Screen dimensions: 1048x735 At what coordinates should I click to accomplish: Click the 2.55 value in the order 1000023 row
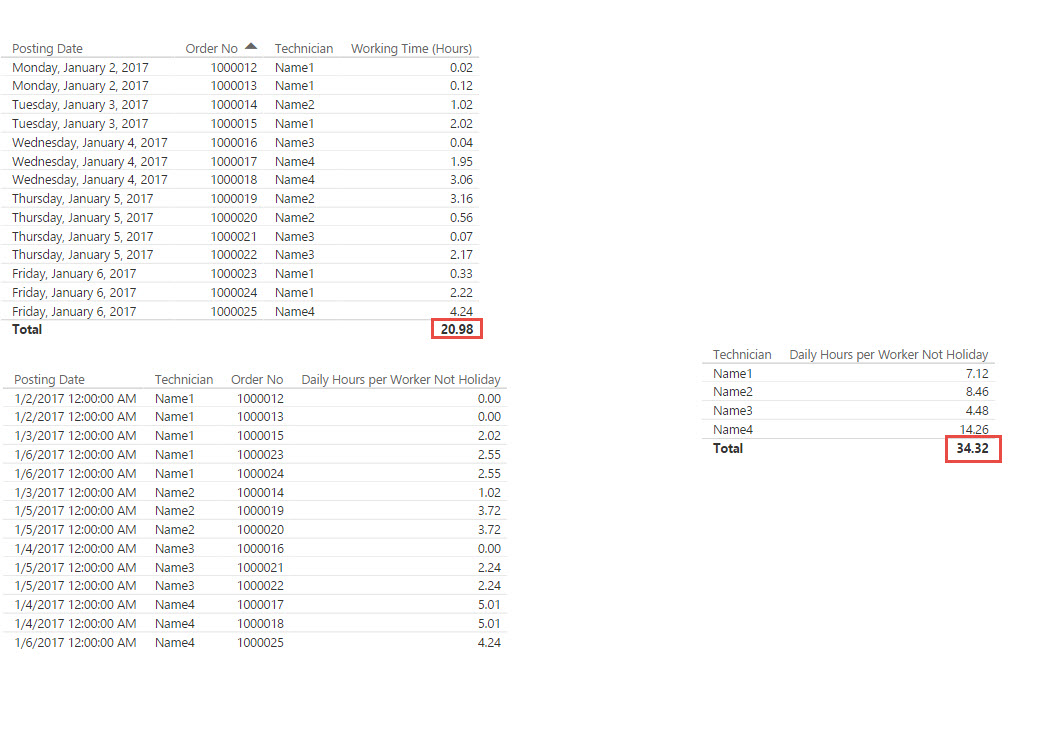click(489, 454)
